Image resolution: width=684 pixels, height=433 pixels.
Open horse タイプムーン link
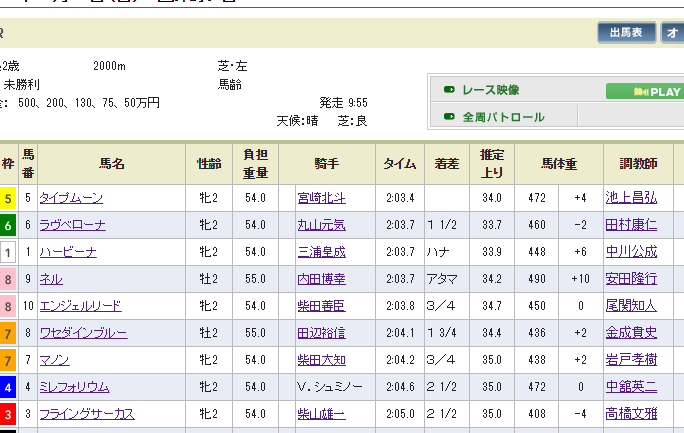tap(71, 198)
